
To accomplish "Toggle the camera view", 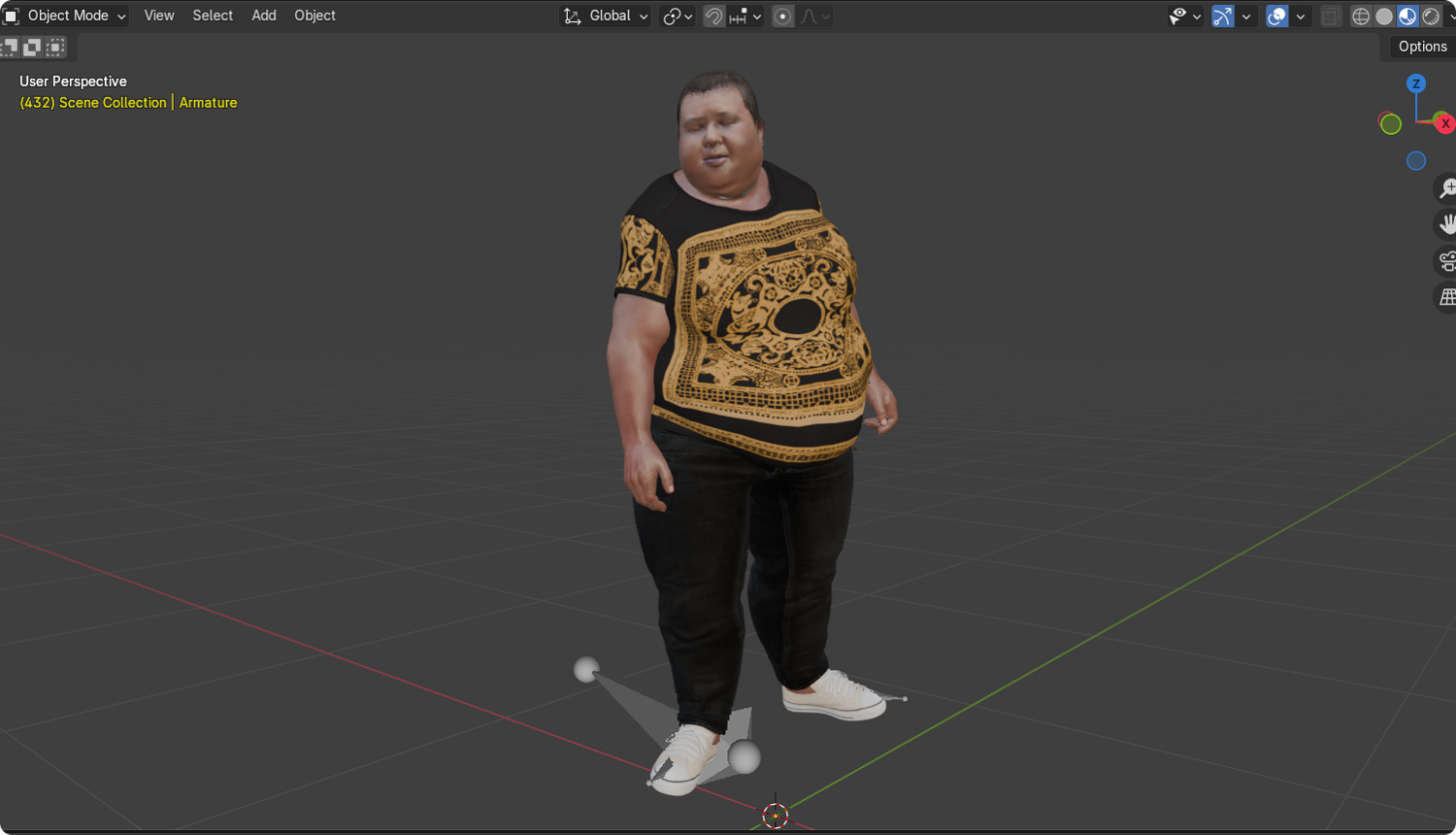I will [x=1445, y=260].
